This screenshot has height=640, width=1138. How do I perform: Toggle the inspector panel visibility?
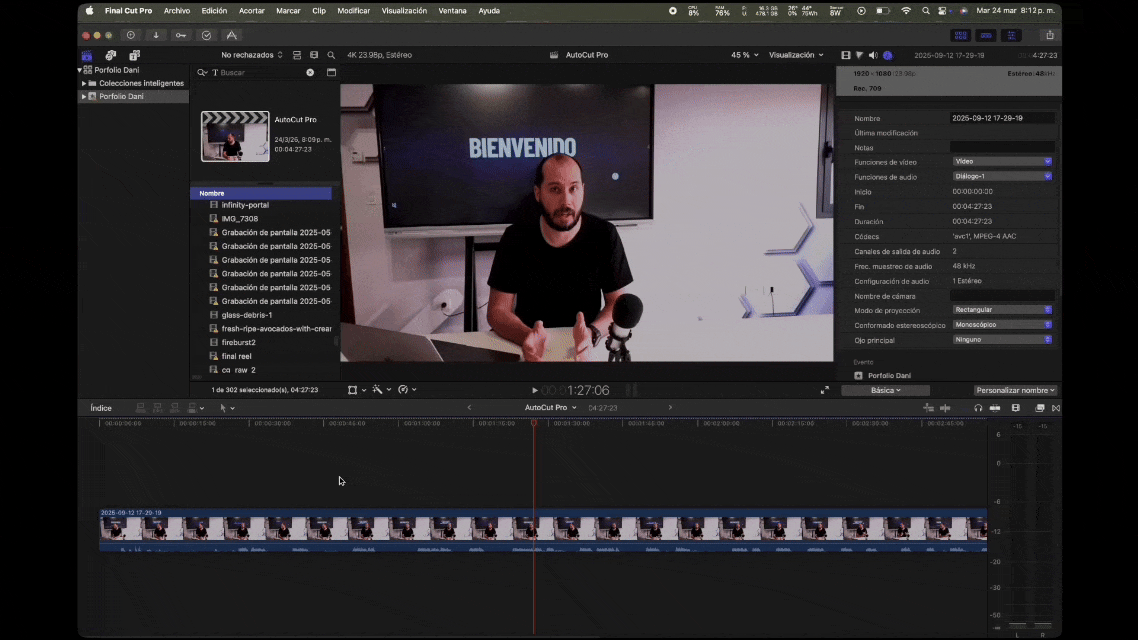click(x=1011, y=35)
